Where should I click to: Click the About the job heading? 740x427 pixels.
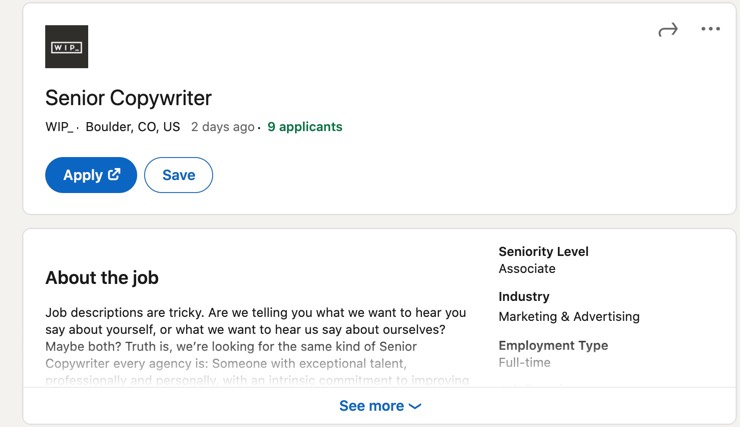coord(102,277)
